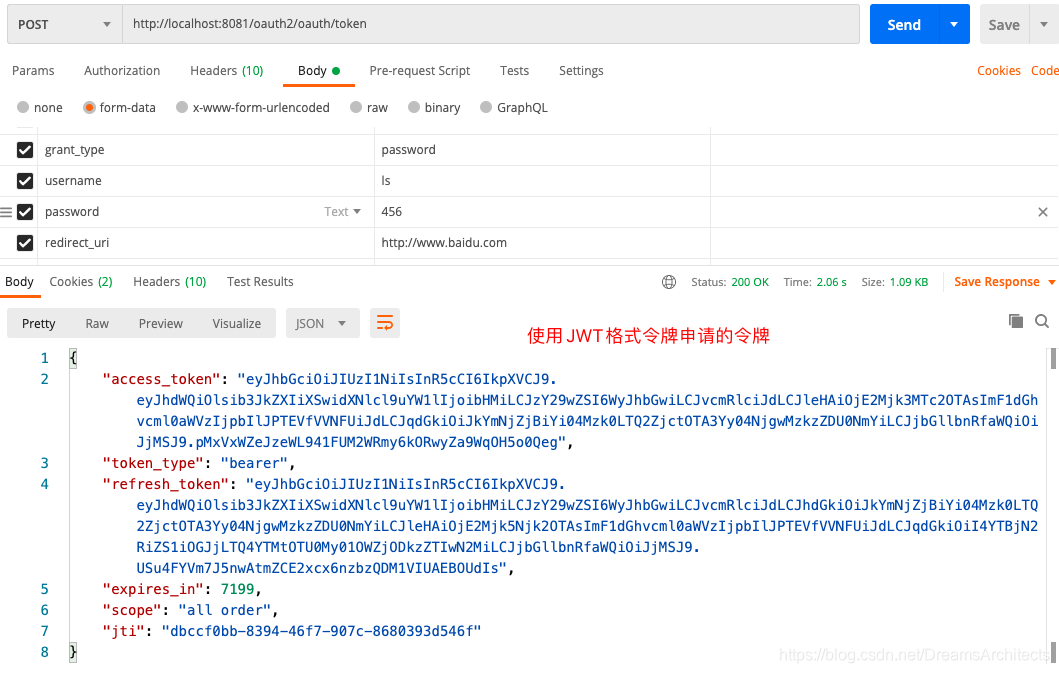Click the expires_in value 7199
The height and width of the screenshot is (673, 1059).
coord(237,589)
